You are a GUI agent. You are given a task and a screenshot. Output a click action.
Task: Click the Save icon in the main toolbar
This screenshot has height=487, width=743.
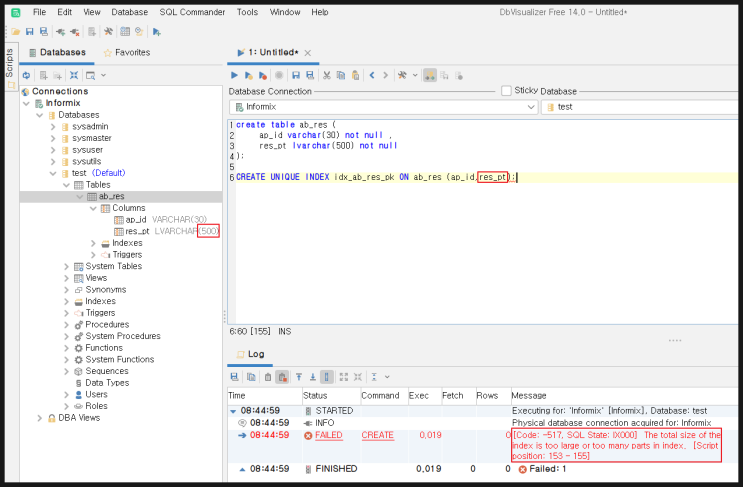[x=29, y=32]
